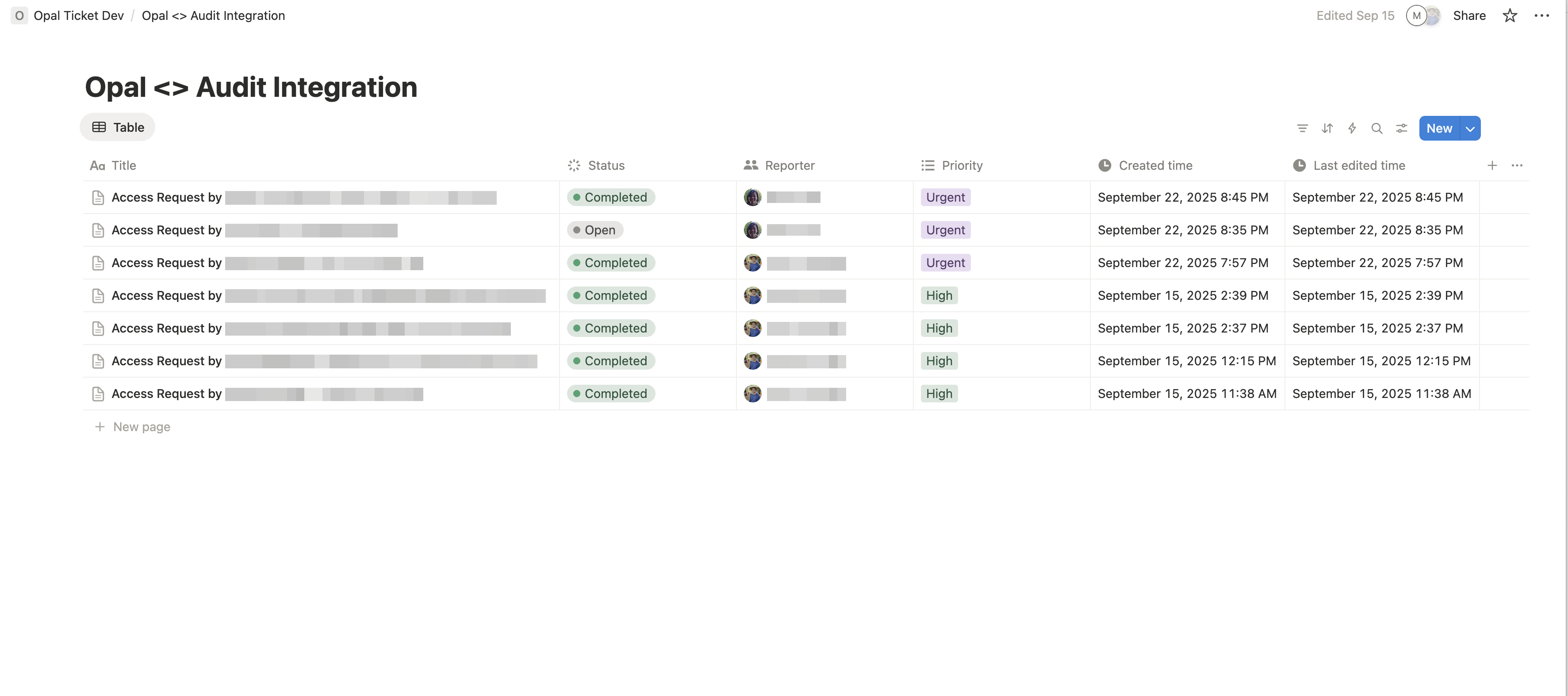Add a row via New page
The image size is (1568, 696).
coord(141,427)
